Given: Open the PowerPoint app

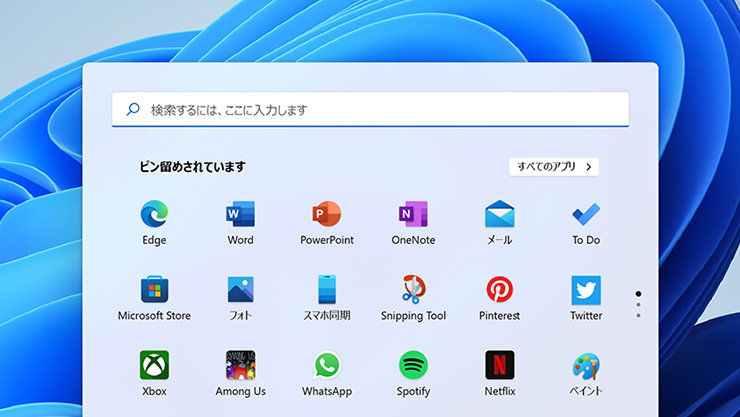Looking at the screenshot, I should click(327, 223).
